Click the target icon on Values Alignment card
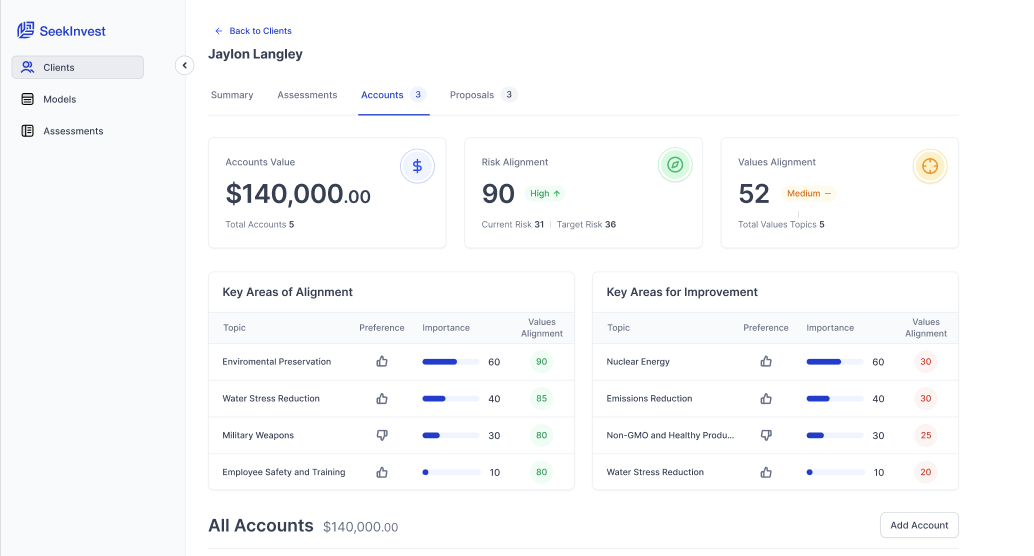1034x556 pixels. click(x=930, y=166)
